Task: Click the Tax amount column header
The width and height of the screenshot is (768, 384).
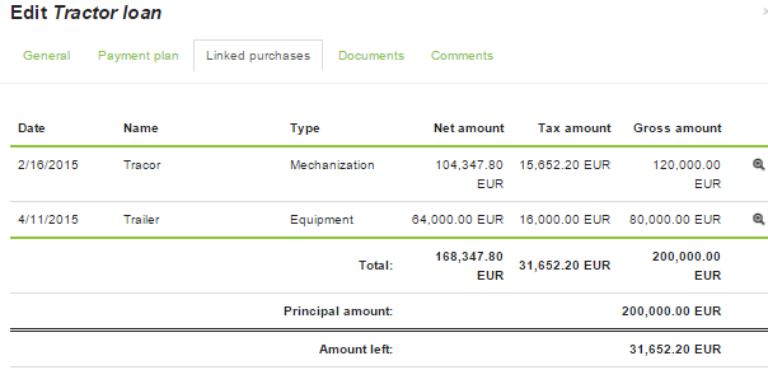Action: click(x=574, y=128)
